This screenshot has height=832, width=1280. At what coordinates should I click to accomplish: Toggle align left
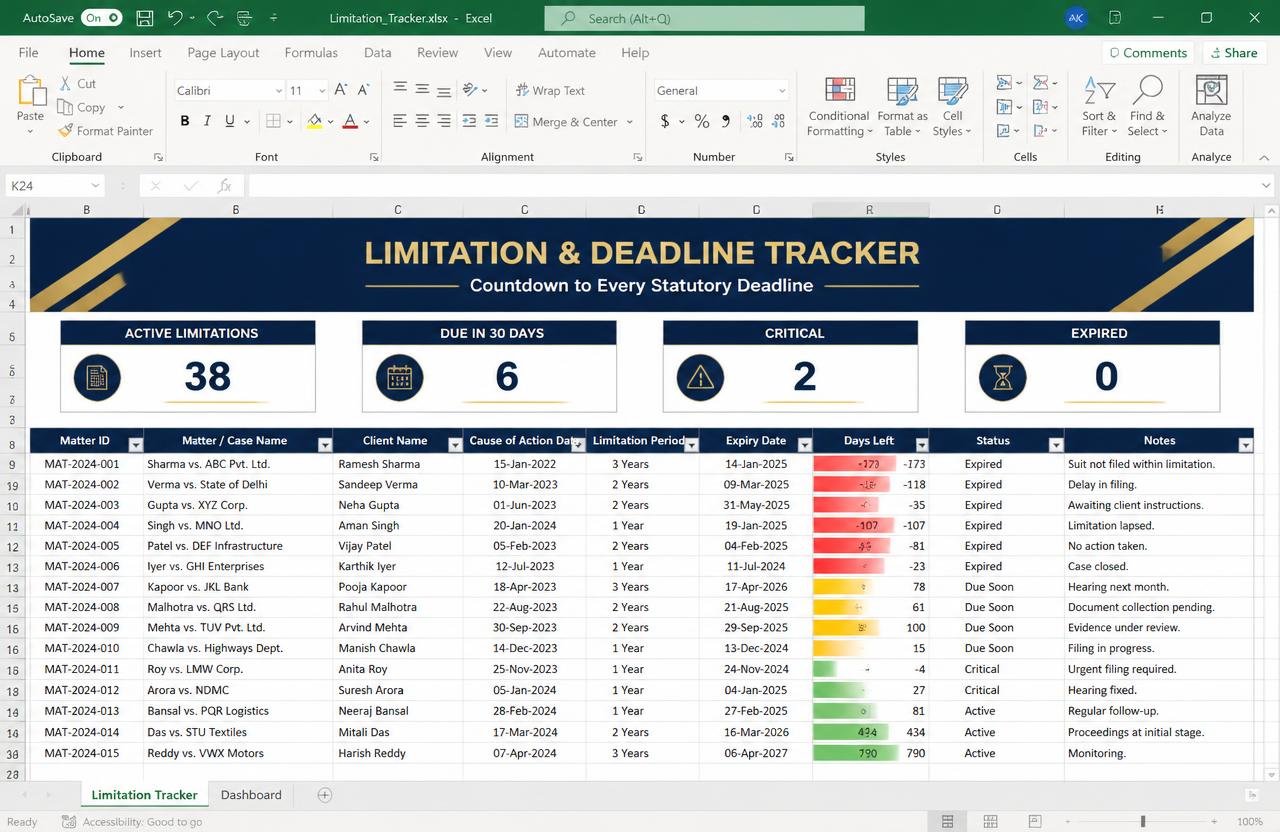click(x=399, y=121)
